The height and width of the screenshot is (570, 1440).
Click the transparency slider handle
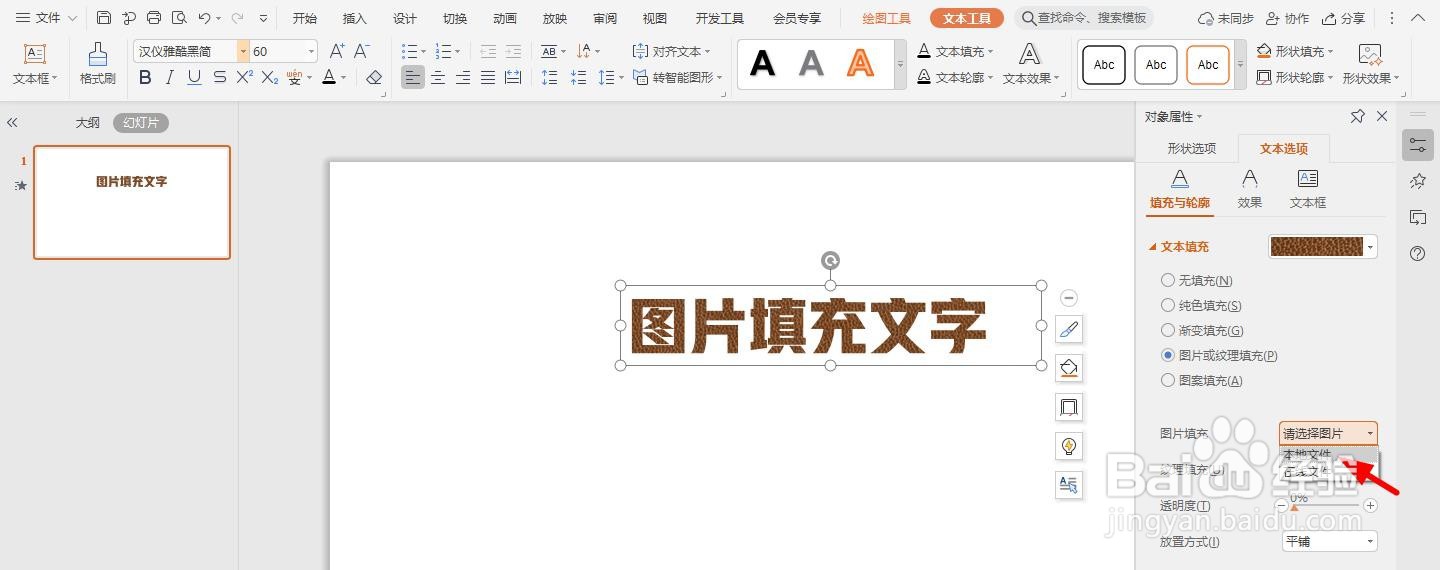point(1294,508)
